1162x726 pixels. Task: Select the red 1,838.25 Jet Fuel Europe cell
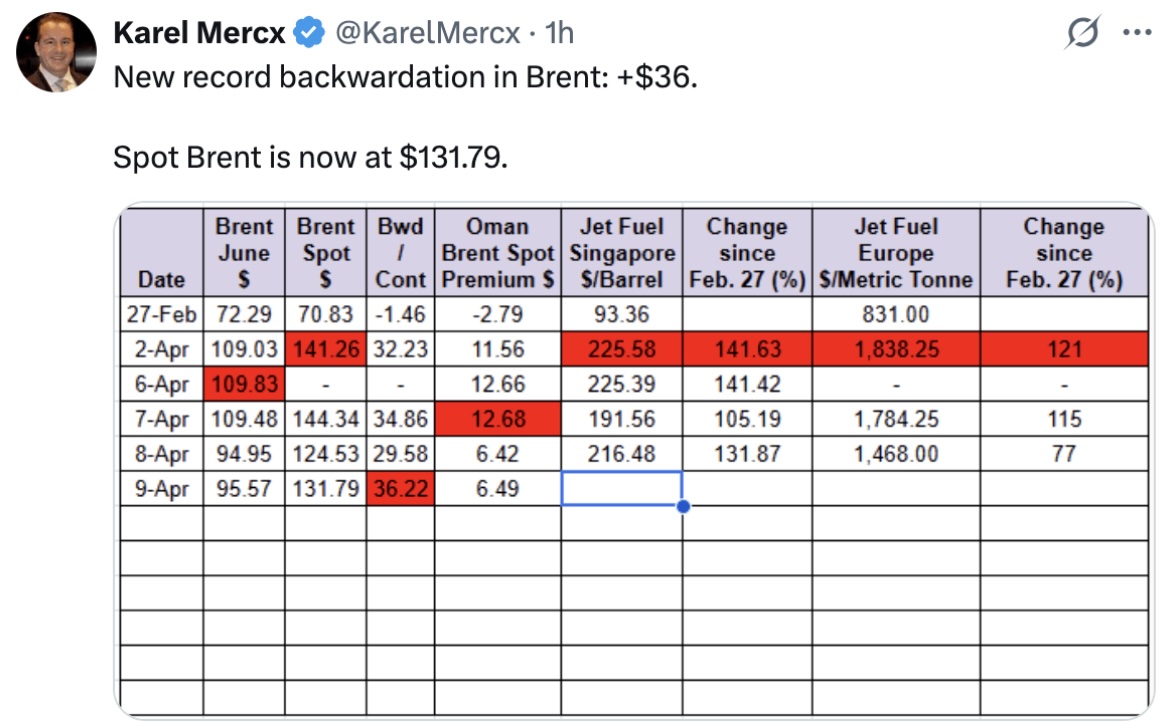(x=895, y=350)
